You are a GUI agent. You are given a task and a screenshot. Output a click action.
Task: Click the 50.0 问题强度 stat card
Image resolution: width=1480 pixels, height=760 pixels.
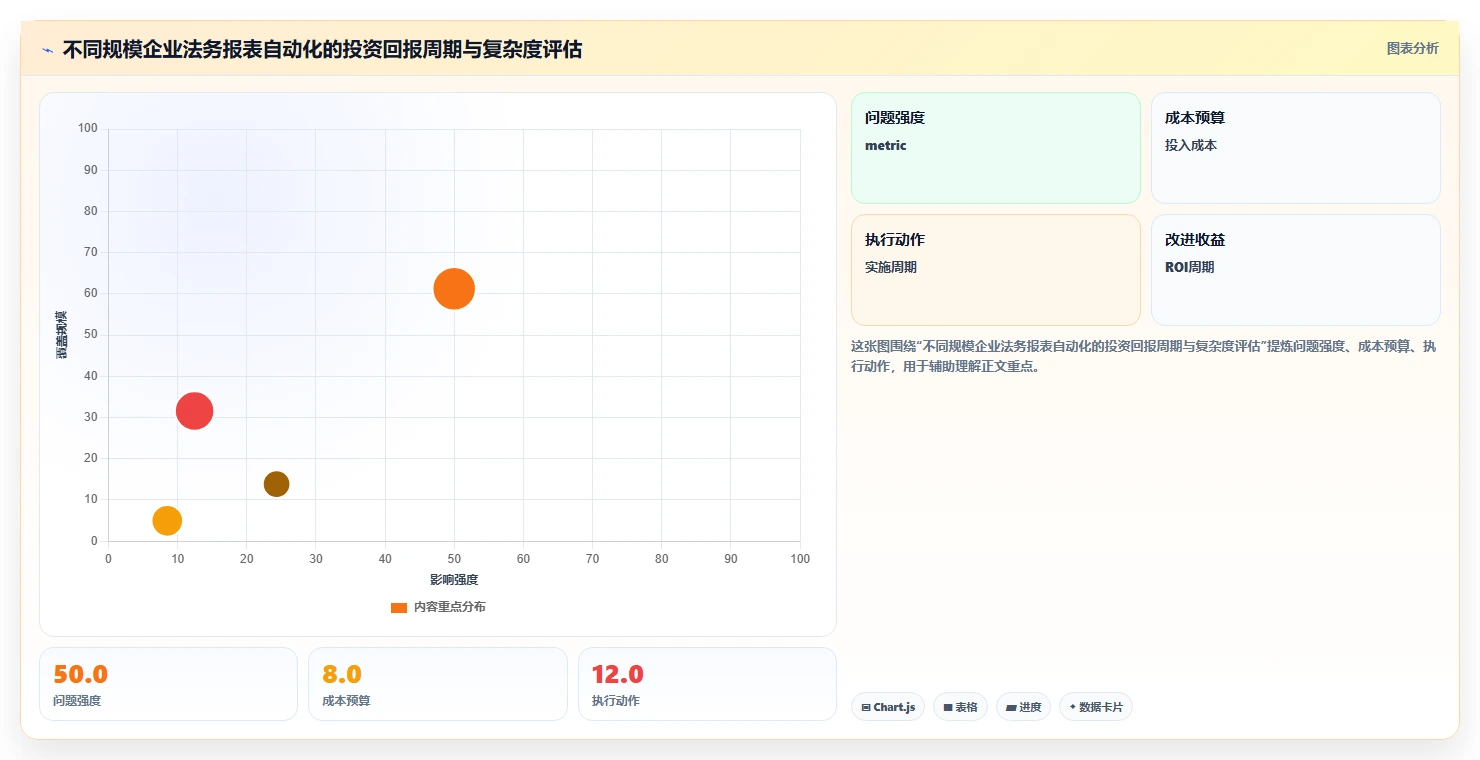click(168, 684)
